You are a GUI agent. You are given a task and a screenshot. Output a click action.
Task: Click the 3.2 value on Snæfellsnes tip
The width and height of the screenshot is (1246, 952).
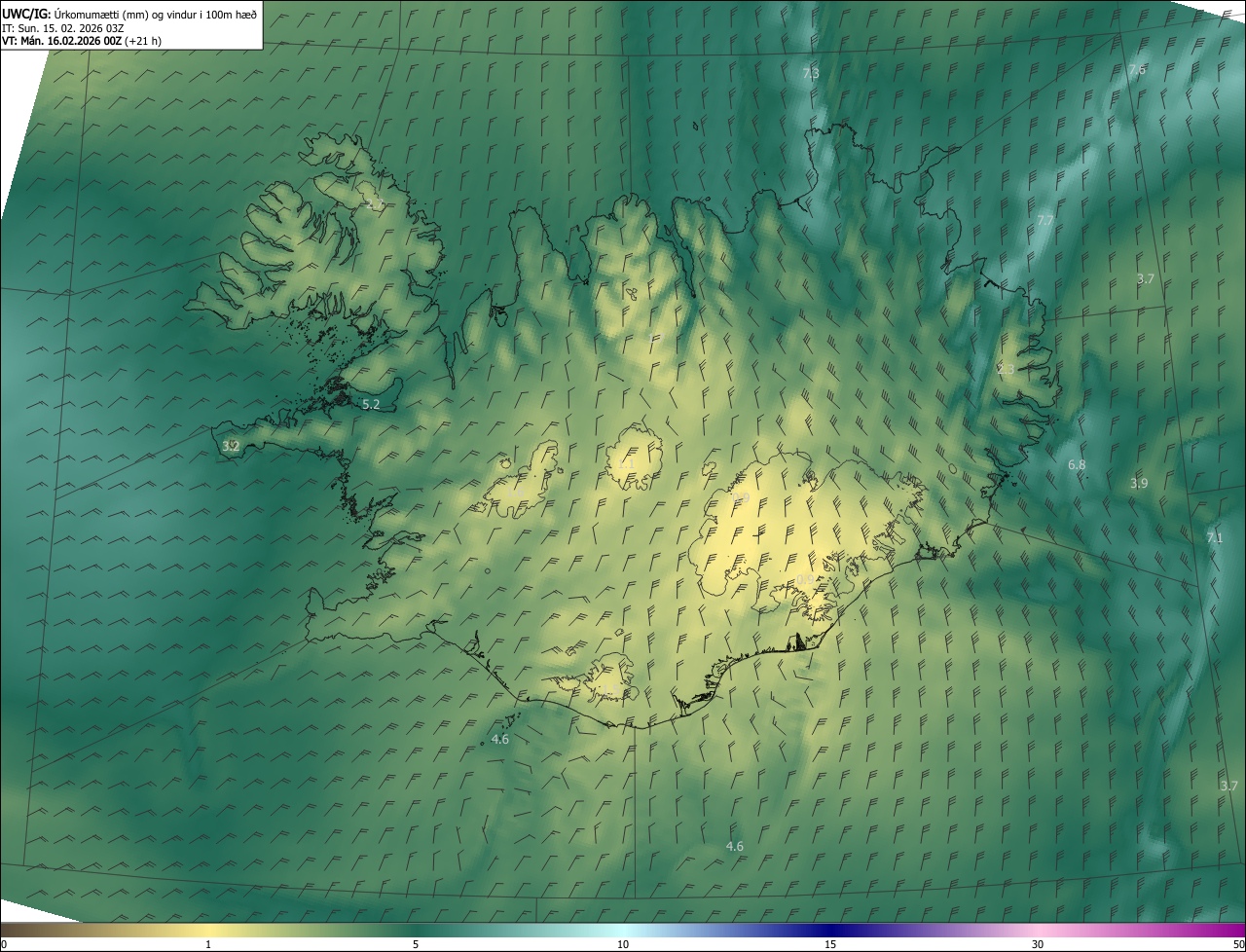(x=231, y=447)
